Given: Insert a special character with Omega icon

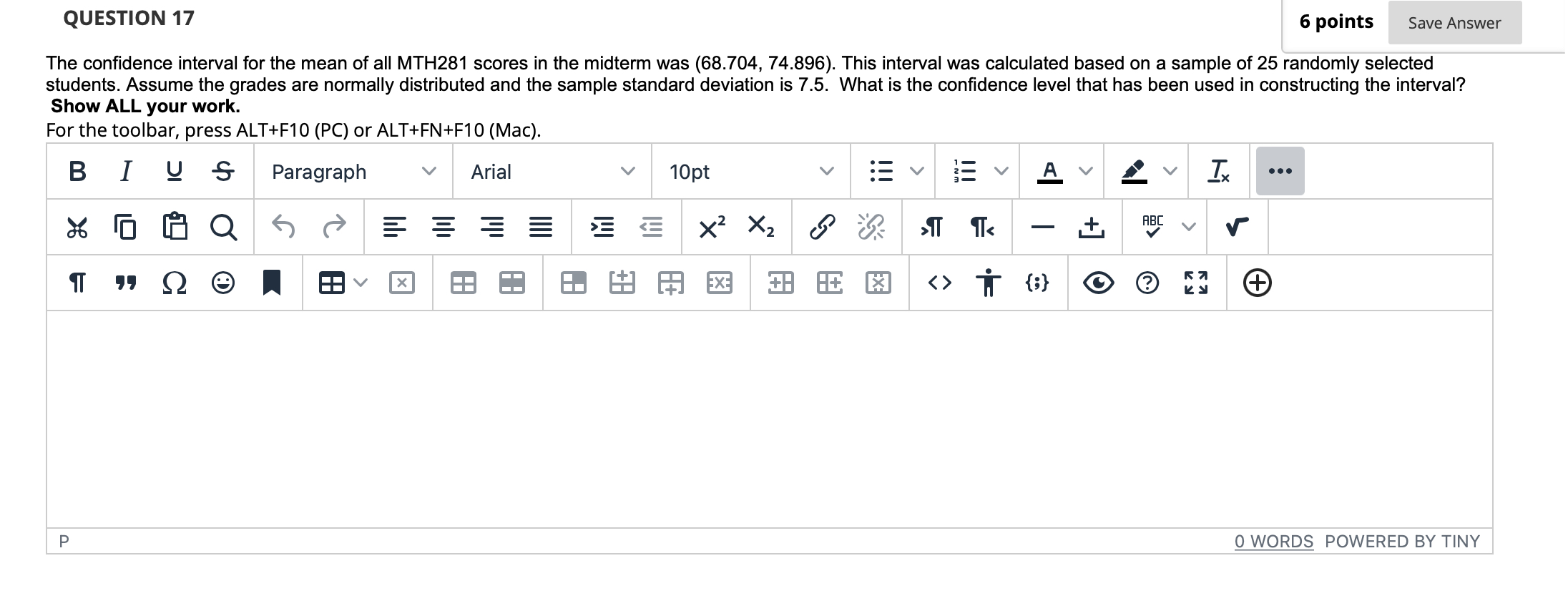Looking at the screenshot, I should [x=175, y=283].
